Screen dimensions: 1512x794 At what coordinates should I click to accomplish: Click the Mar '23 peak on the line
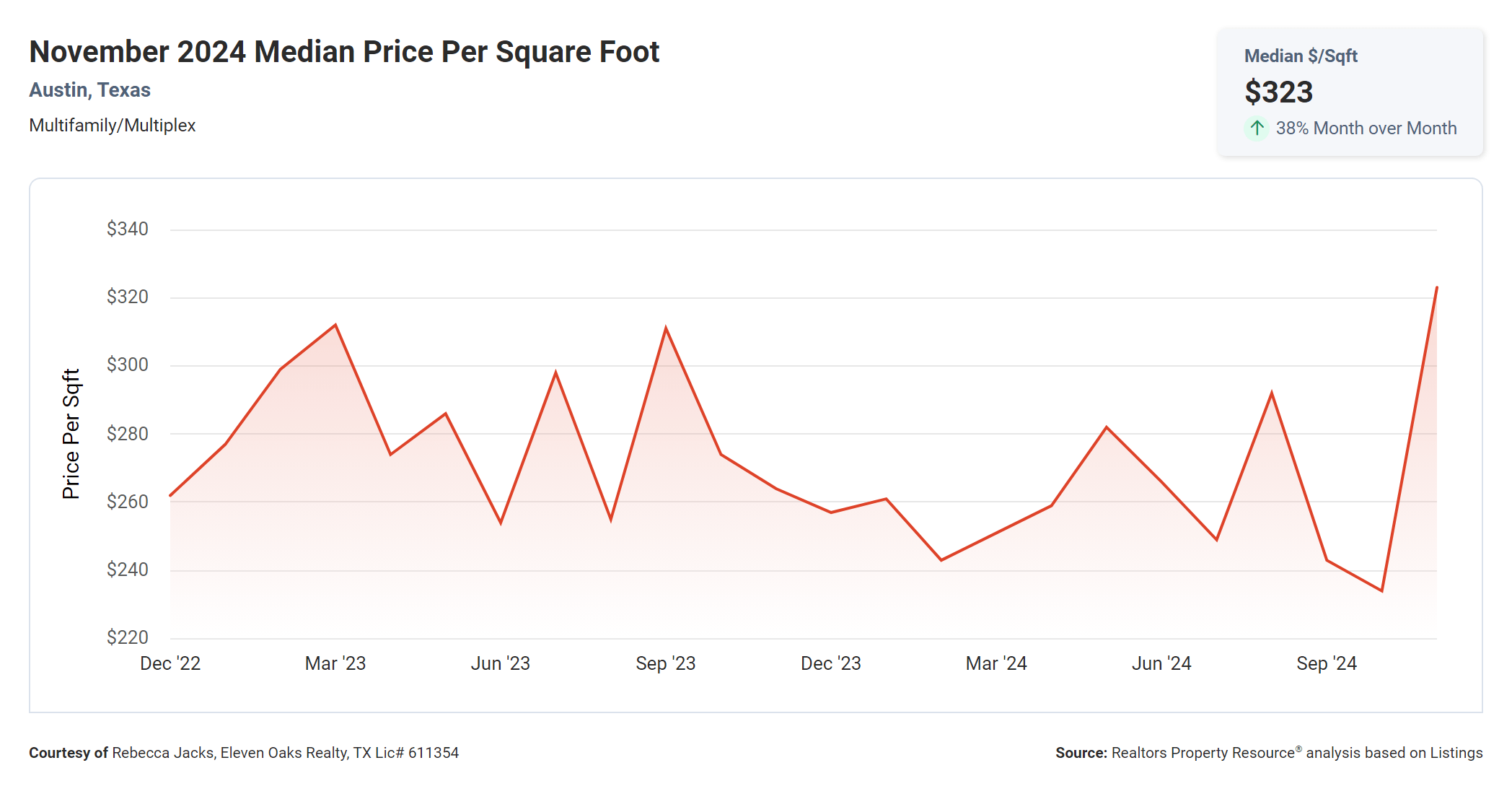[x=335, y=325]
